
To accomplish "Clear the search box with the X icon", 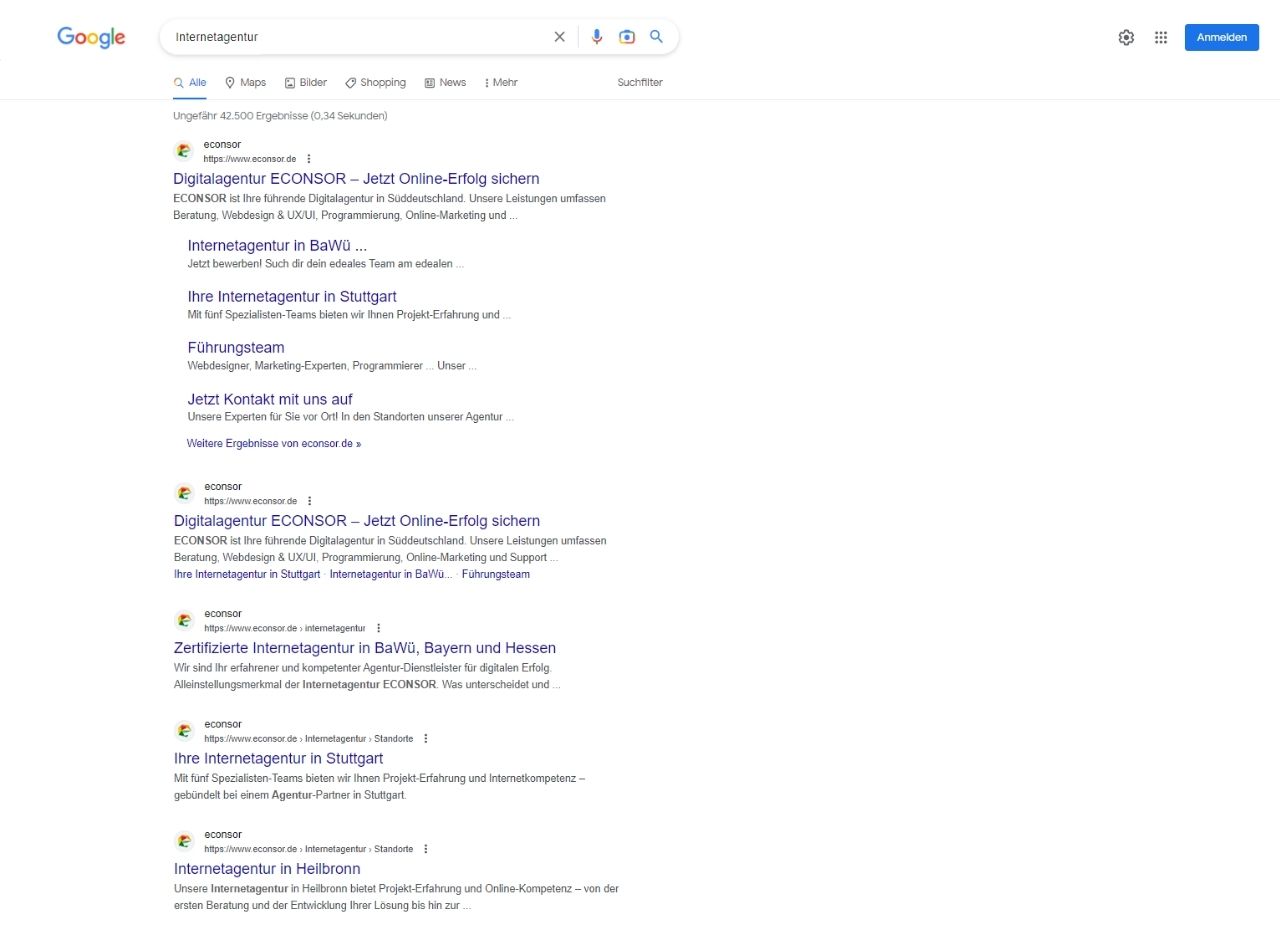I will click(559, 37).
